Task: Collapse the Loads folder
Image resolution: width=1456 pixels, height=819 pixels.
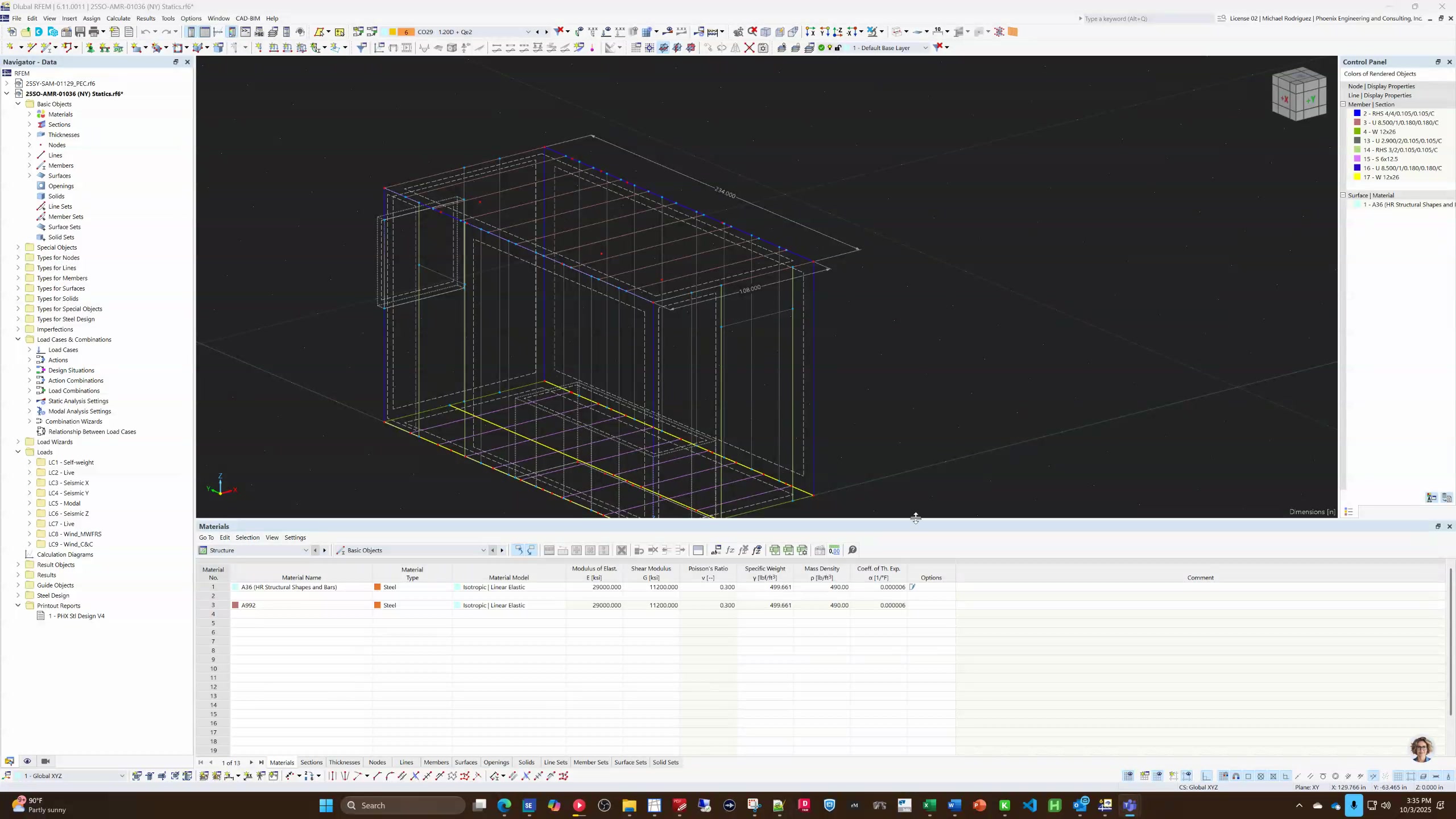Action: (x=18, y=452)
